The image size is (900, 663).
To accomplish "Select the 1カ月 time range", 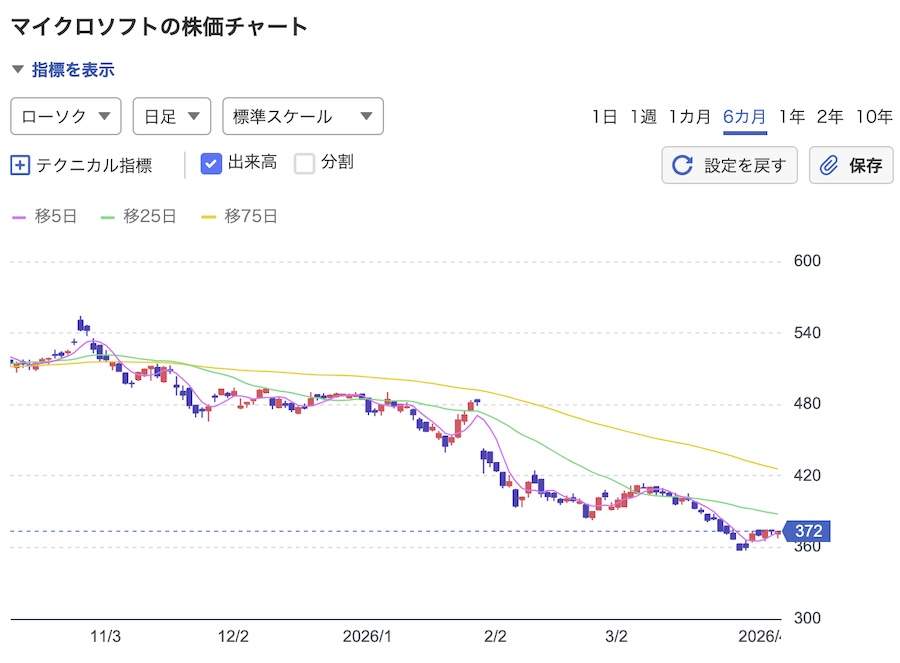I will [x=690, y=117].
